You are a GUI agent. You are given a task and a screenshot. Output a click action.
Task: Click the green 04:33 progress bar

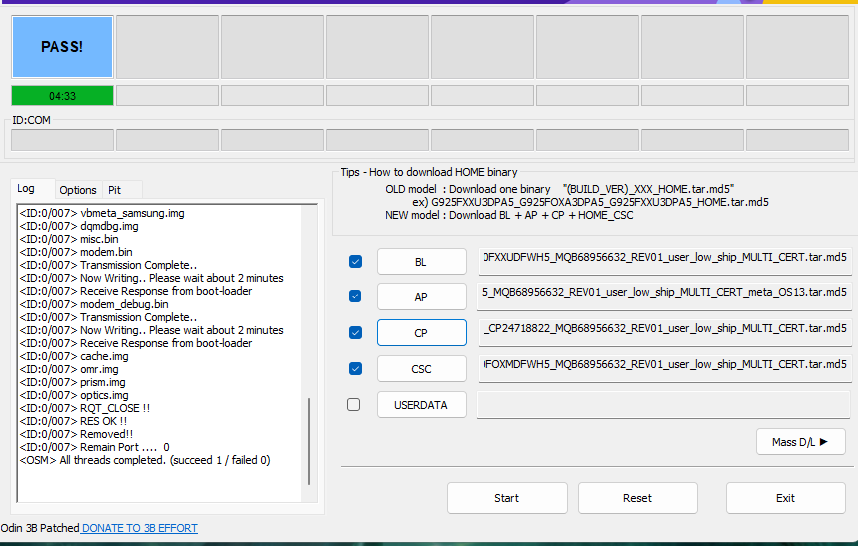coord(62,96)
